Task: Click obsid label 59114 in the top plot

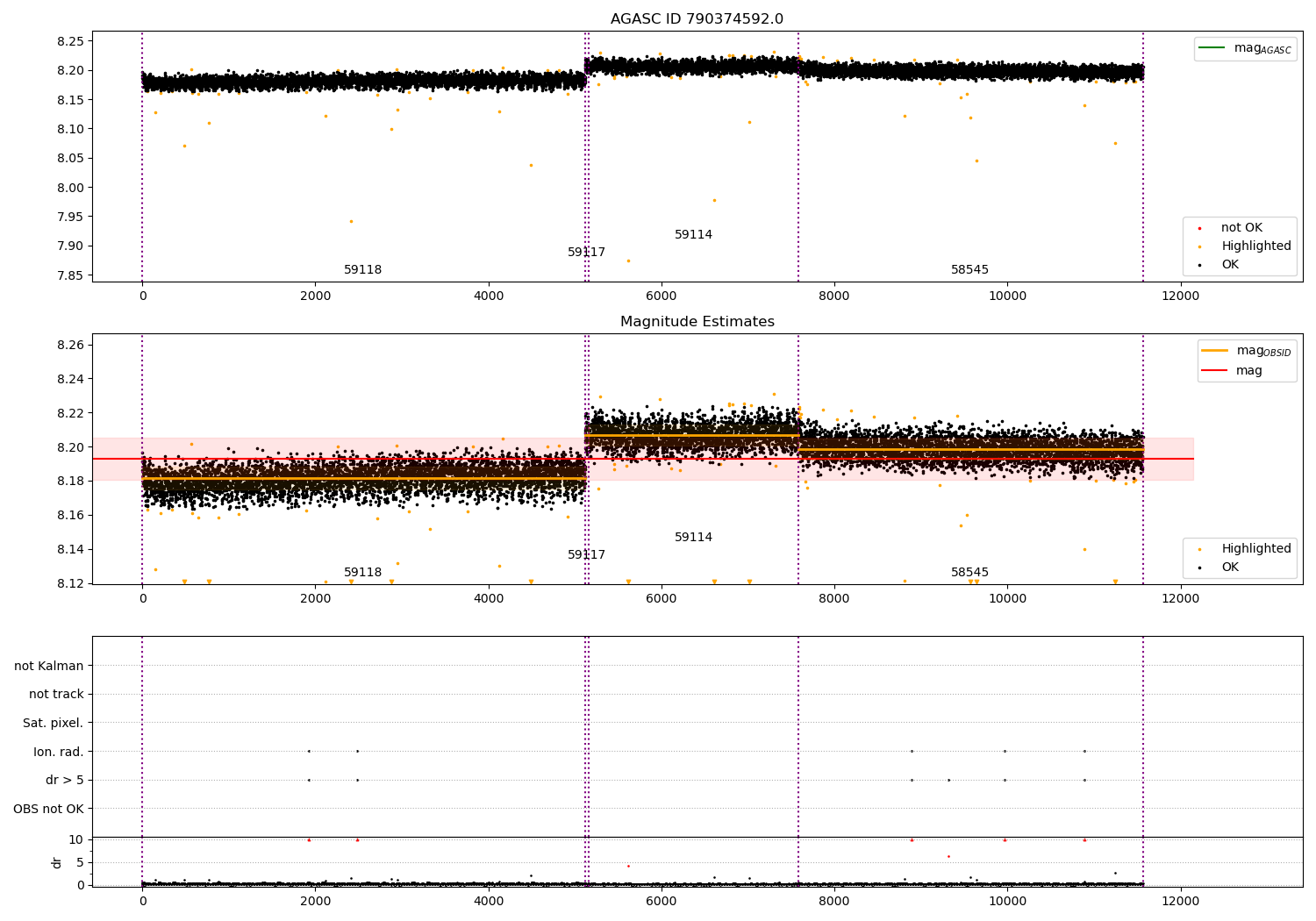Action: point(693,235)
